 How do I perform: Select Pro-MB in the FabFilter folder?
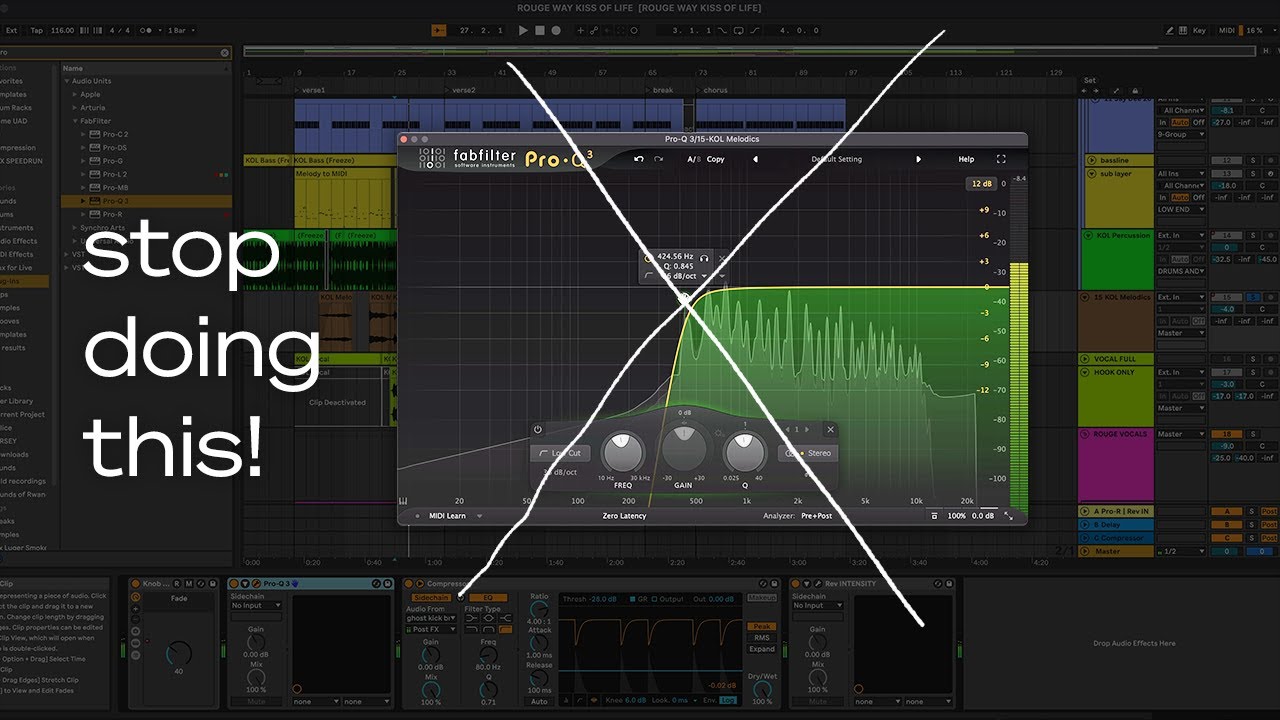pos(114,187)
